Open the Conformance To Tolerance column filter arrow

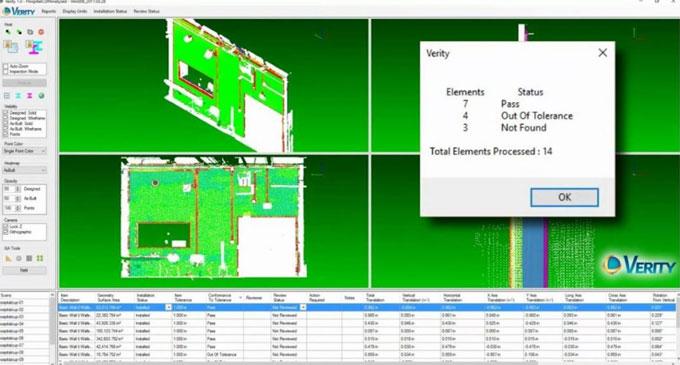(x=241, y=297)
